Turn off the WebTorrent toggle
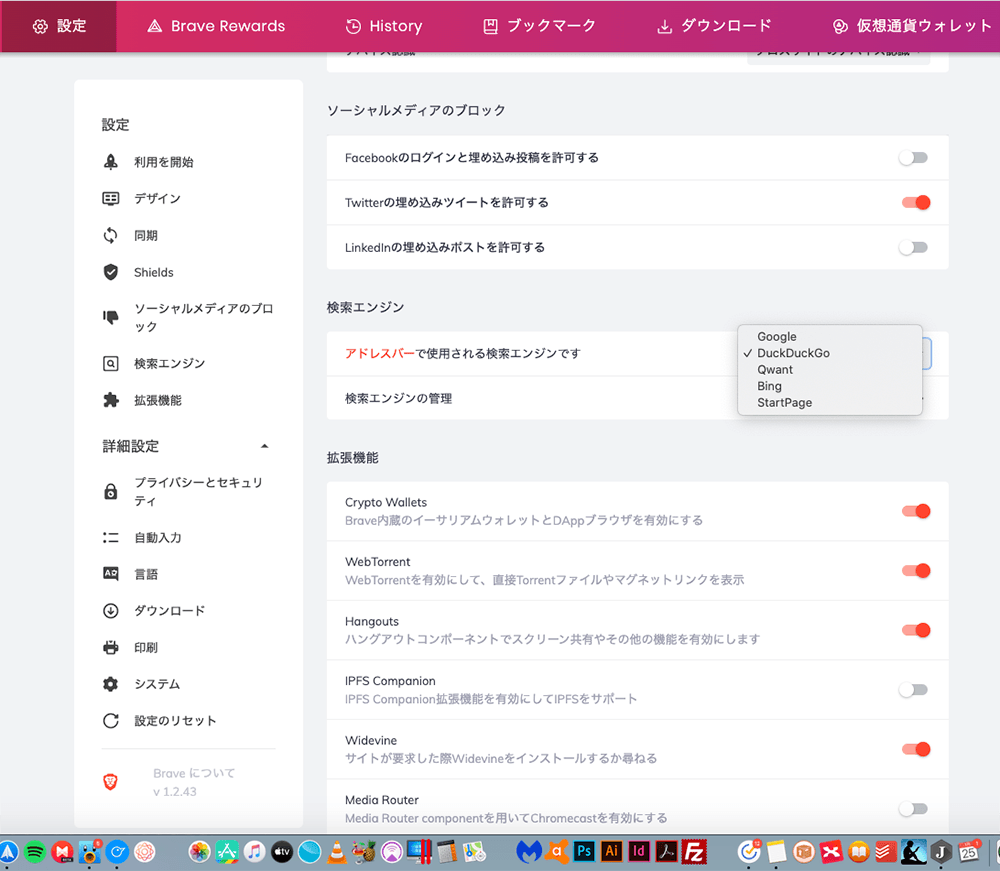The height and width of the screenshot is (871, 1000). click(916, 571)
